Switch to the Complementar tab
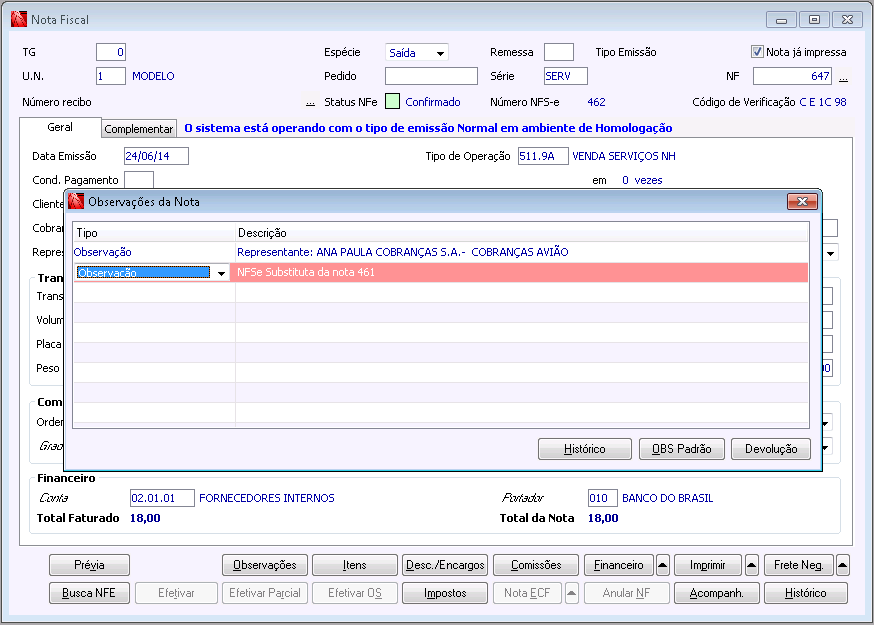The image size is (874, 625). tap(140, 129)
